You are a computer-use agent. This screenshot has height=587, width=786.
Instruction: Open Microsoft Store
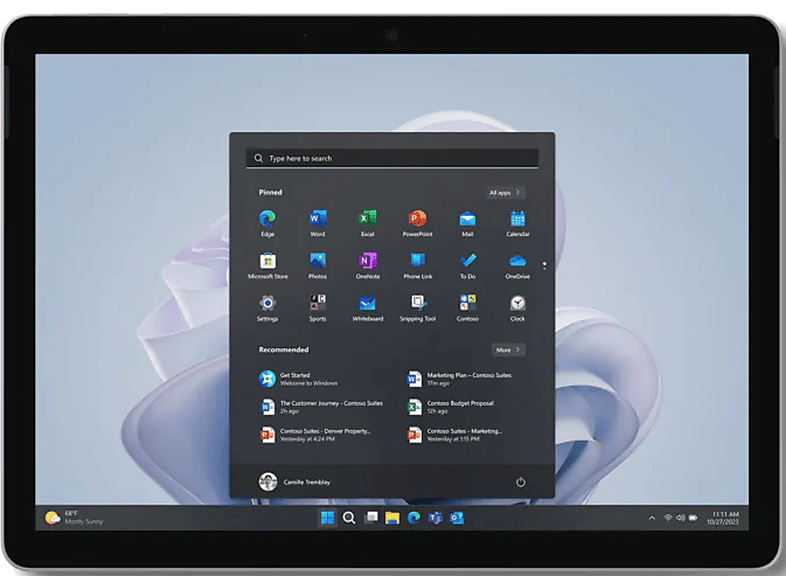tap(268, 266)
